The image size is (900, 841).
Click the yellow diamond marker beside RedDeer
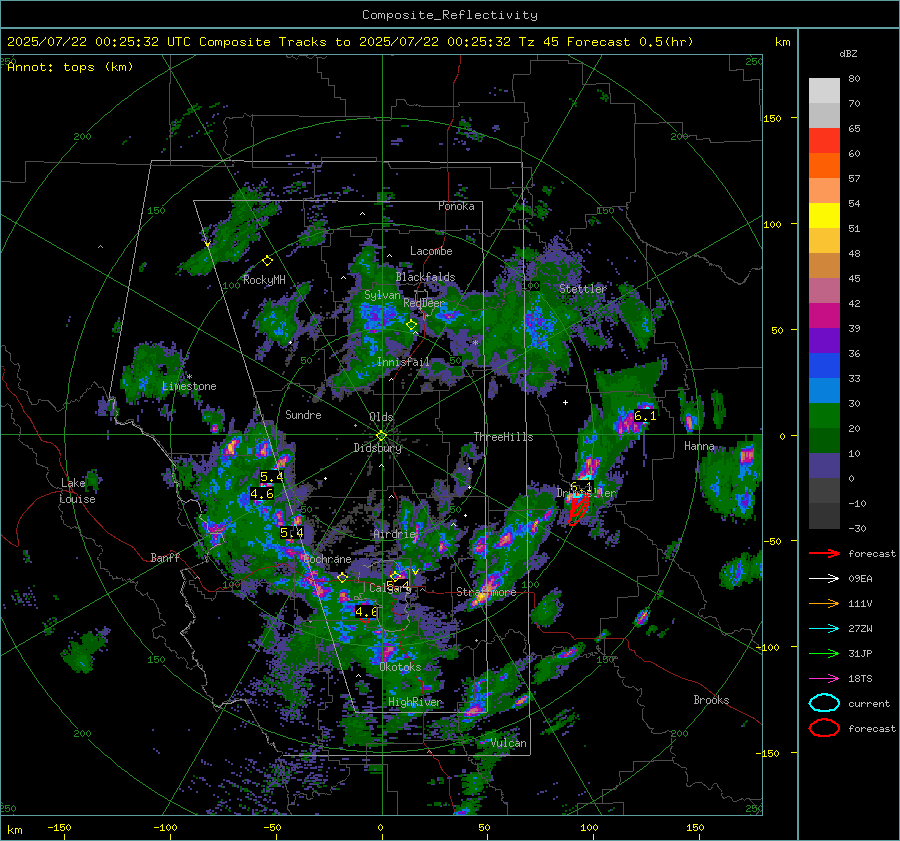click(411, 325)
